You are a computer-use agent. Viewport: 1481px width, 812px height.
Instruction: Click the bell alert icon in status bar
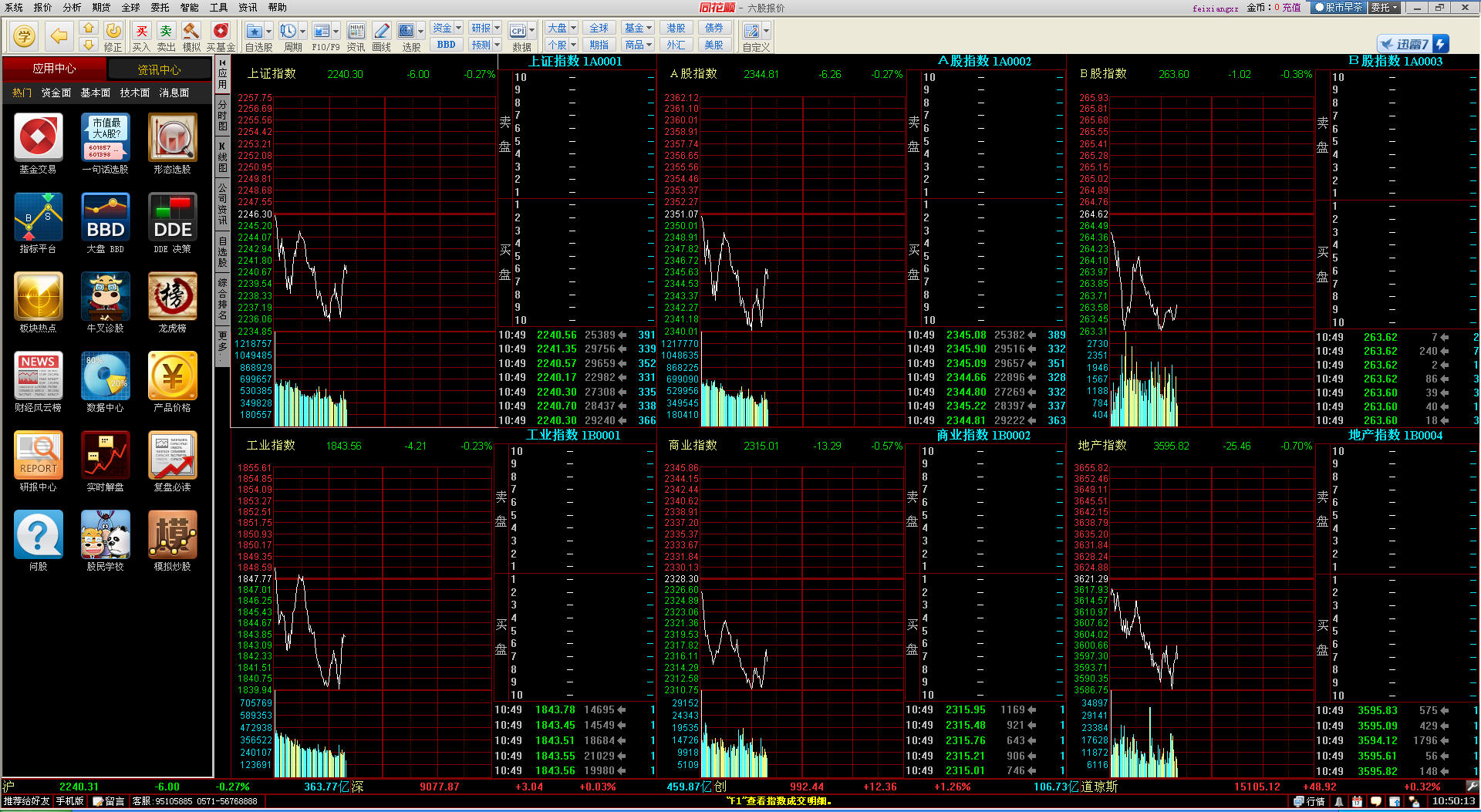coord(1339,802)
